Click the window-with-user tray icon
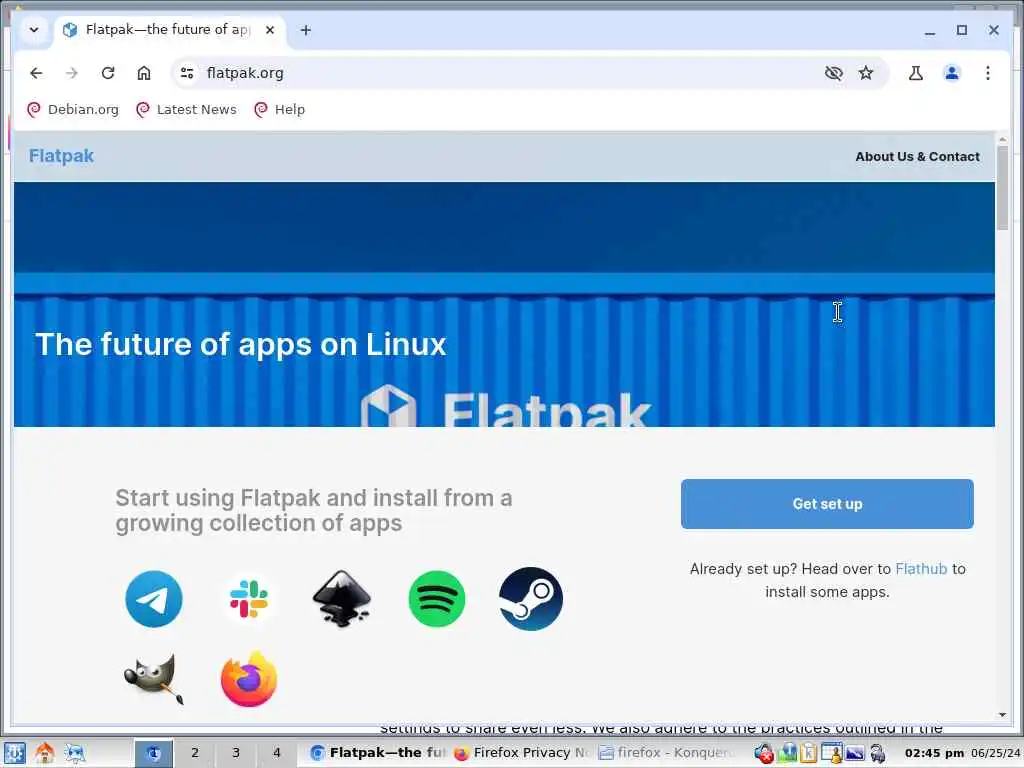 (x=831, y=753)
